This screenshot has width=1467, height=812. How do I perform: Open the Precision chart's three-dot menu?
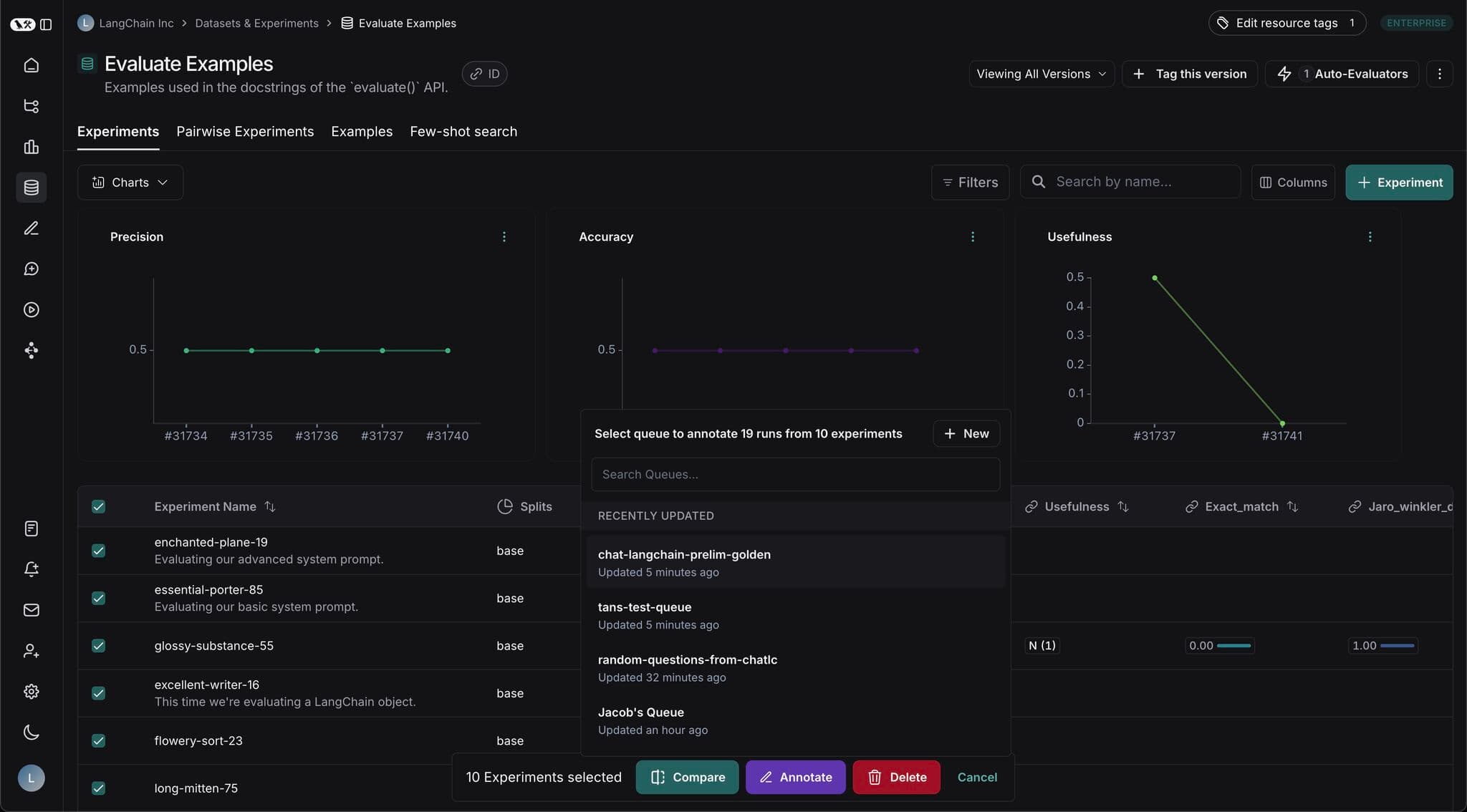[x=505, y=236]
